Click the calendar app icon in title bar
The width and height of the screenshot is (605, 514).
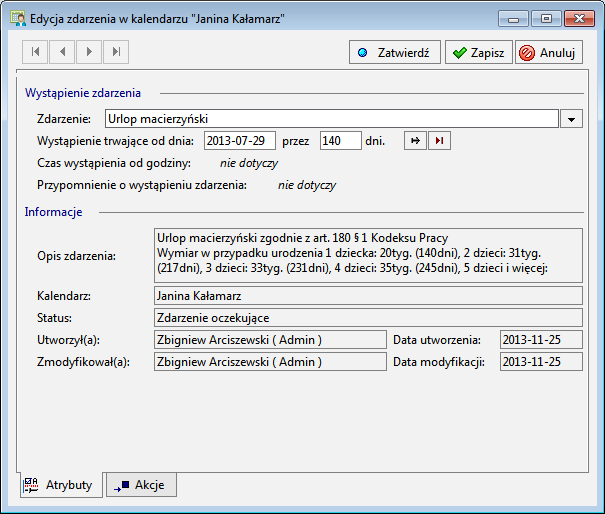[x=18, y=19]
